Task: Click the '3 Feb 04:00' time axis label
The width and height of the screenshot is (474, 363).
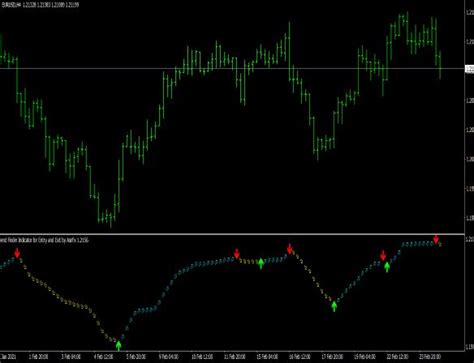Action: click(x=71, y=357)
